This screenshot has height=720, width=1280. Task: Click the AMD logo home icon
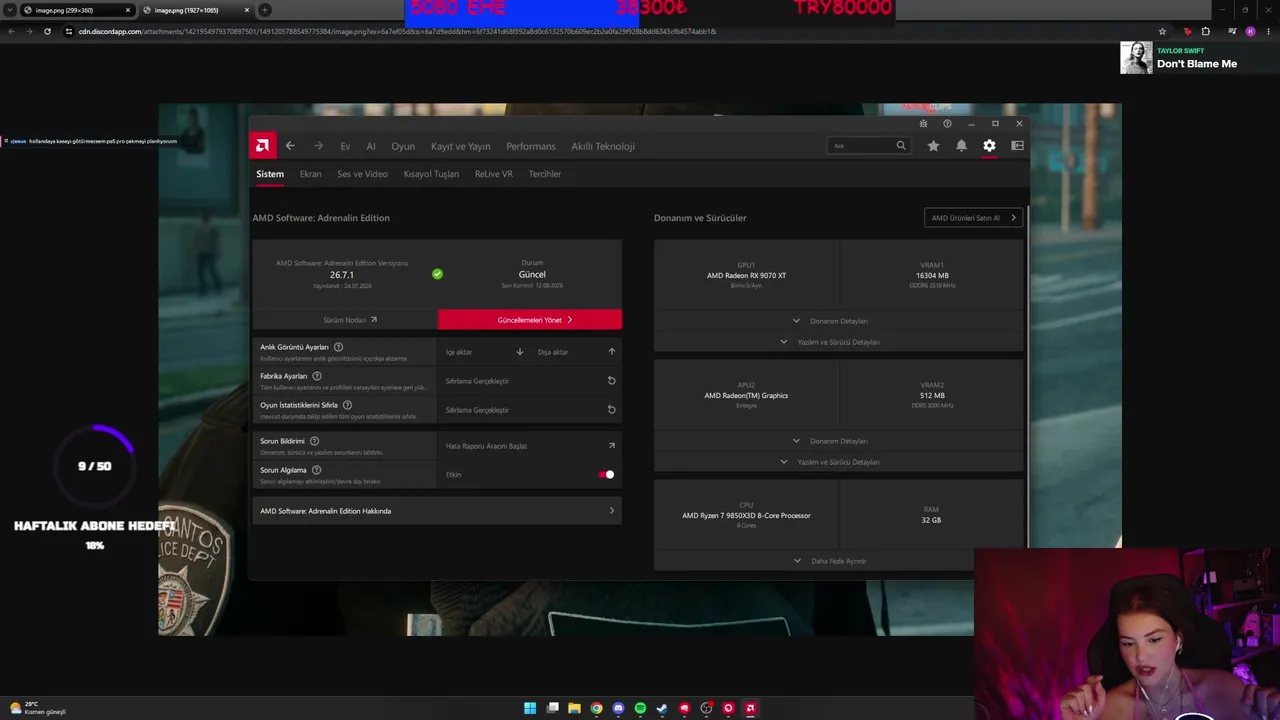(262, 146)
